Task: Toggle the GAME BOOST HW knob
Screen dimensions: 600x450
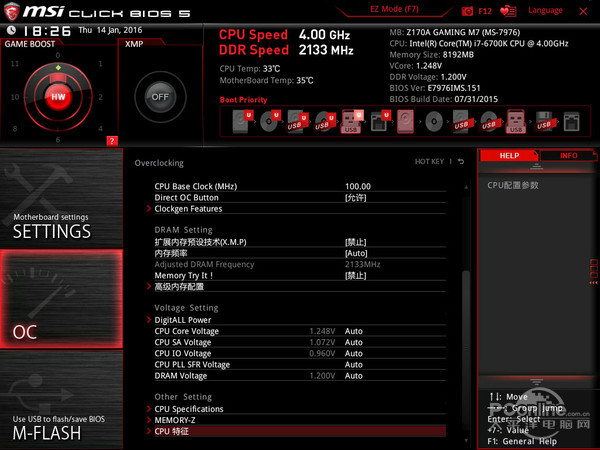Action: pos(58,97)
